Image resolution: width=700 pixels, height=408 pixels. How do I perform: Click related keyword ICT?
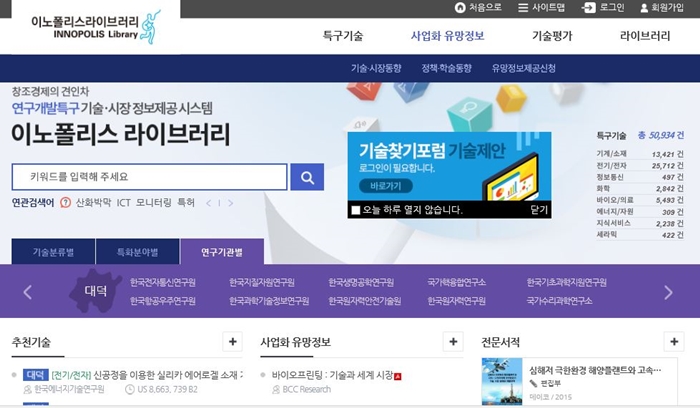pos(124,203)
